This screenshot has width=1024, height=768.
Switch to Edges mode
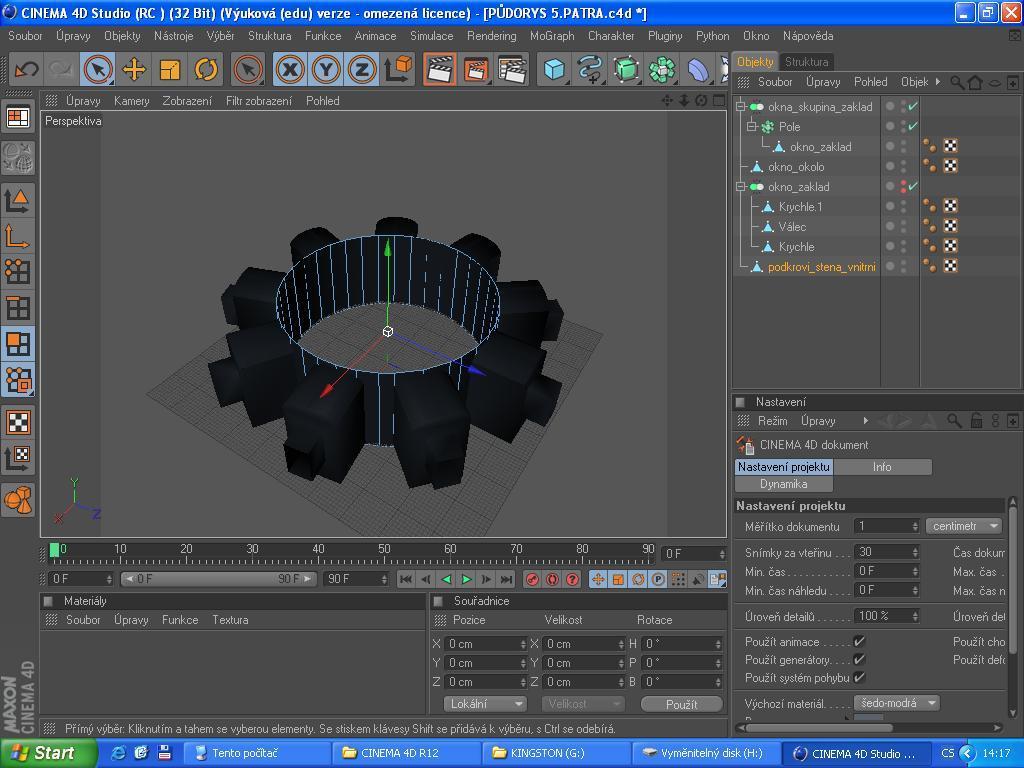click(18, 308)
